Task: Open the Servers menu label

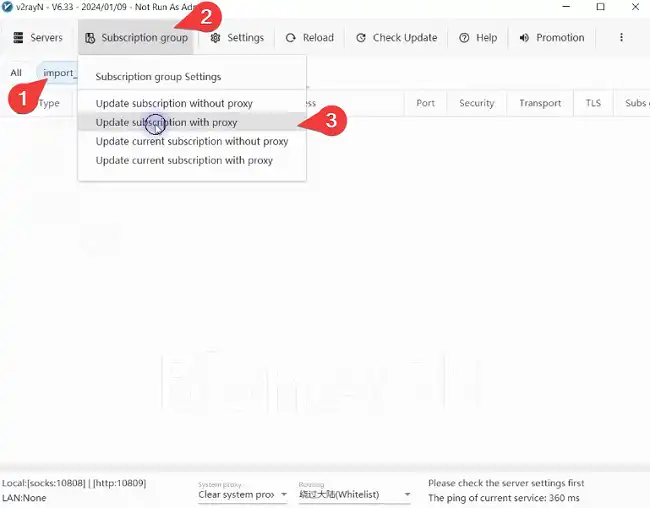Action: point(46,38)
